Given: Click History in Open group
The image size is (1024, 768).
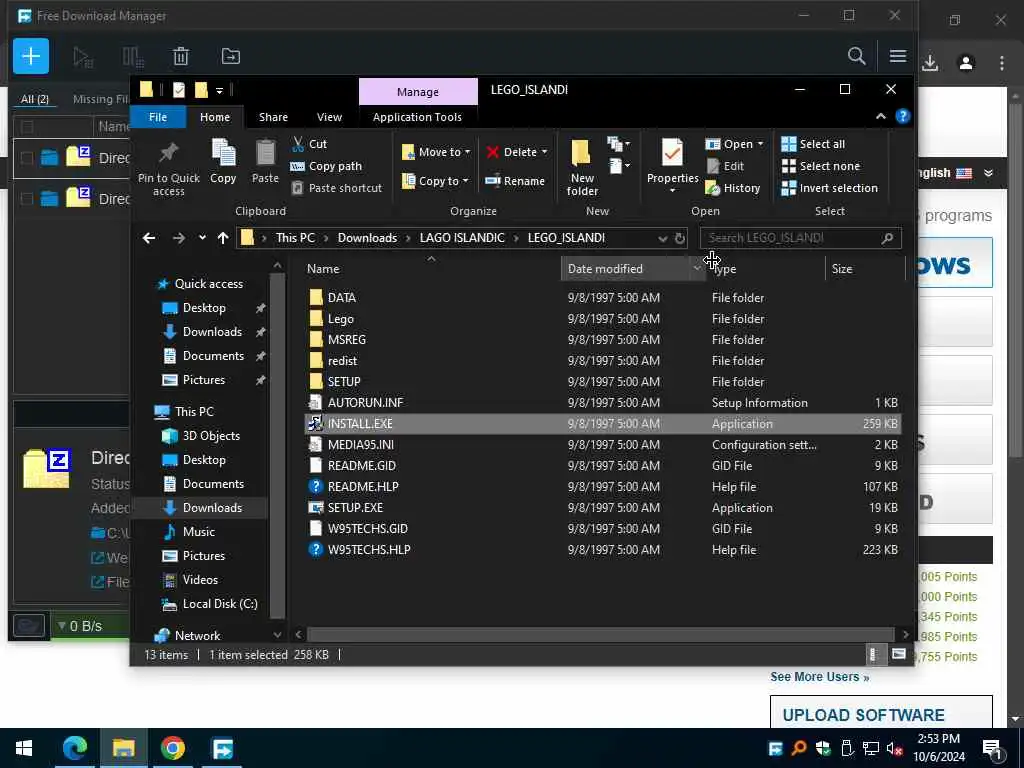Looking at the screenshot, I should point(733,188).
